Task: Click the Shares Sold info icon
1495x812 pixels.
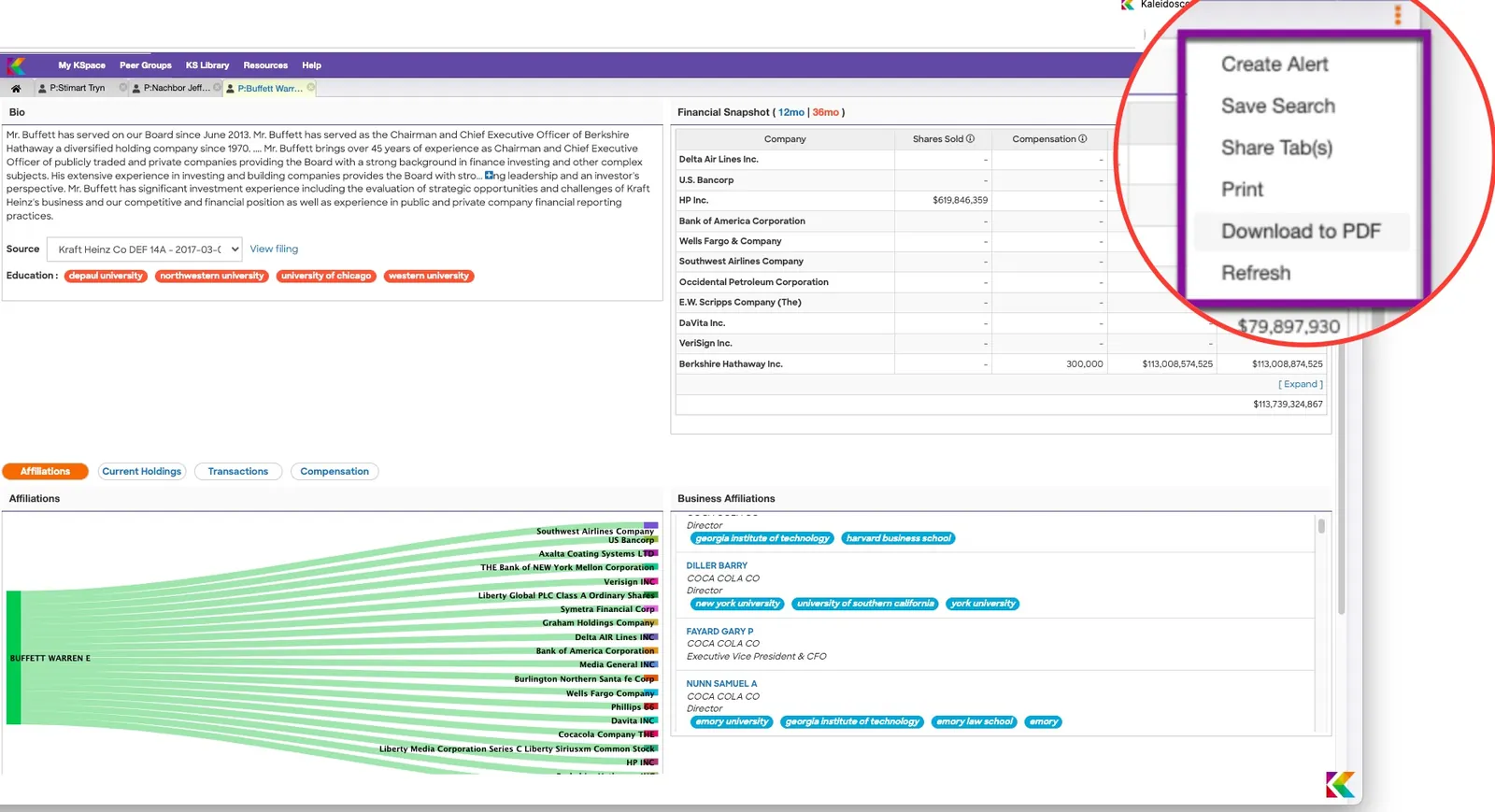Action: [970, 139]
